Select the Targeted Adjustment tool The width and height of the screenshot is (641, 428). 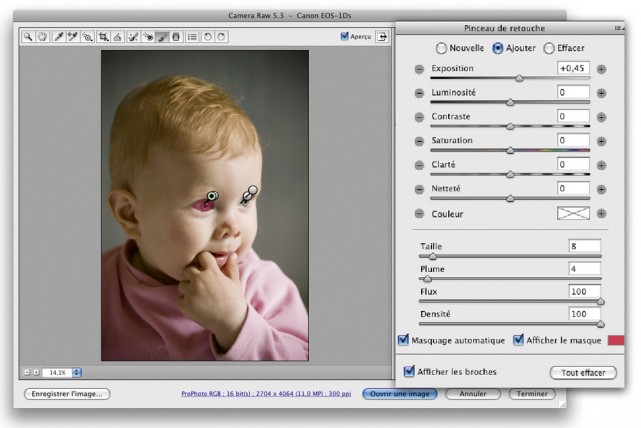[x=87, y=37]
